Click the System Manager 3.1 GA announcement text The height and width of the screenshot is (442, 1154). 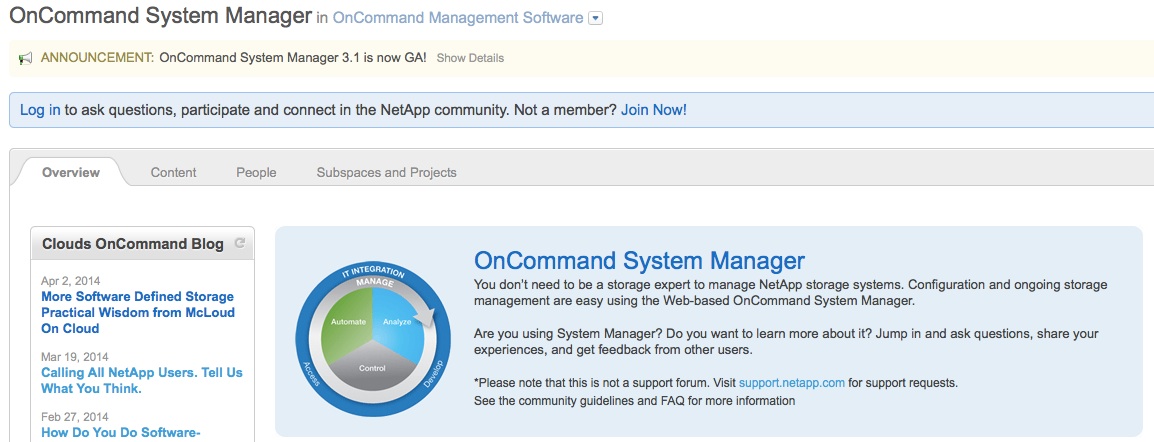click(x=293, y=58)
